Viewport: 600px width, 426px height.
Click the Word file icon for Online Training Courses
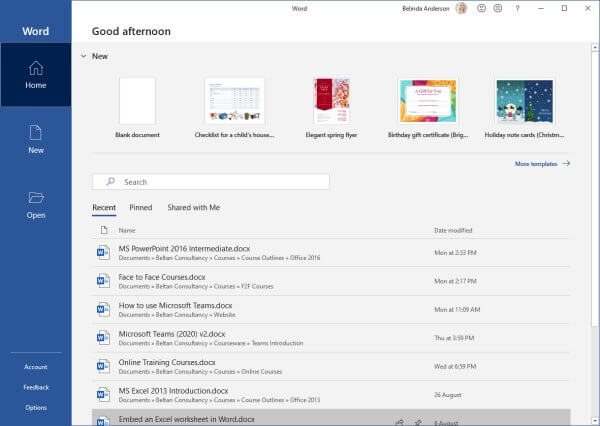(103, 366)
